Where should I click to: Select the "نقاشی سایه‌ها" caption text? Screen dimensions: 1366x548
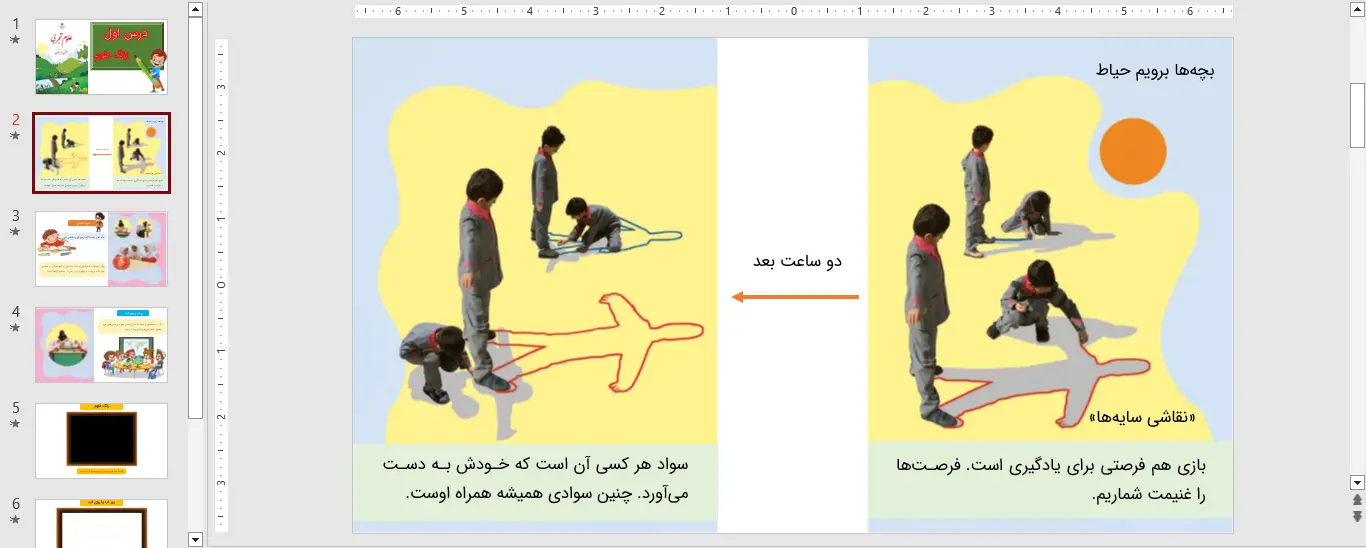pos(1142,418)
